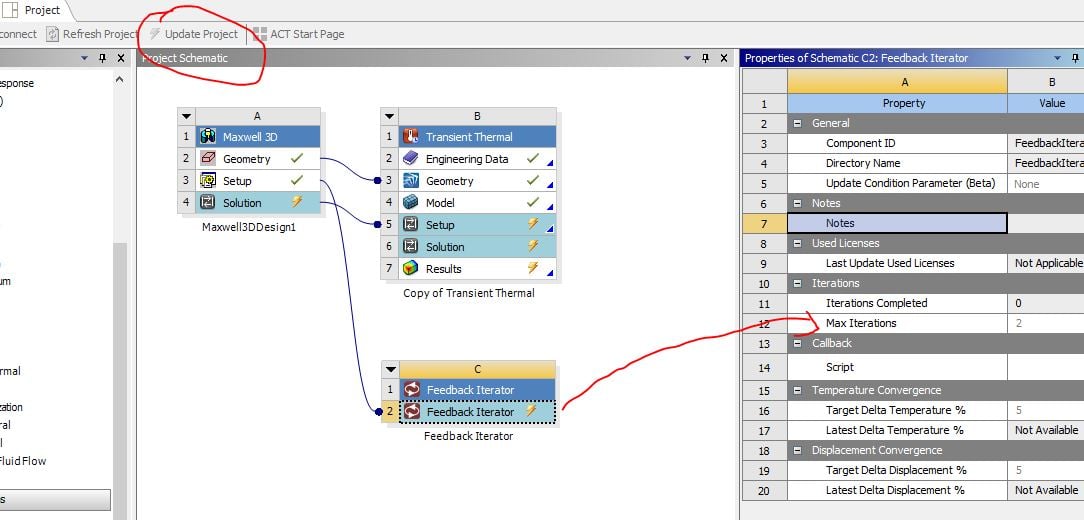Open ACT Start Page
This screenshot has height=520, width=1084.
[x=298, y=34]
